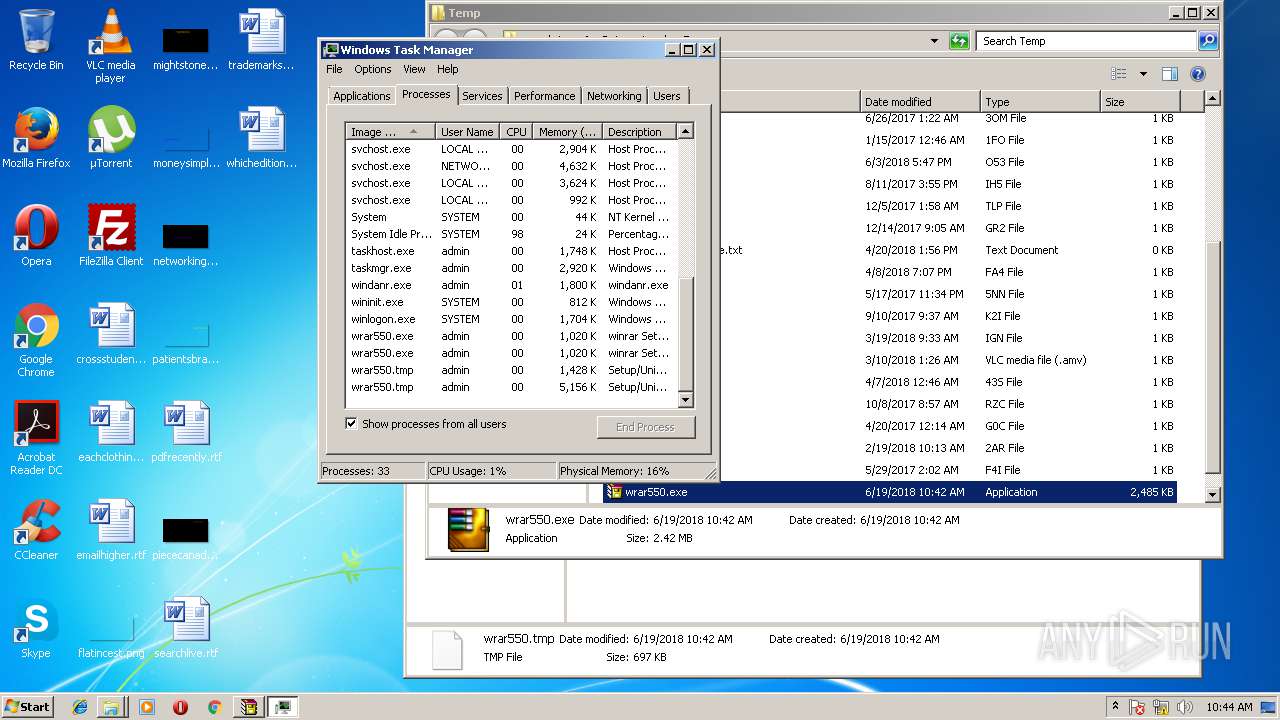Sort processes by Image Name column

coord(390,132)
